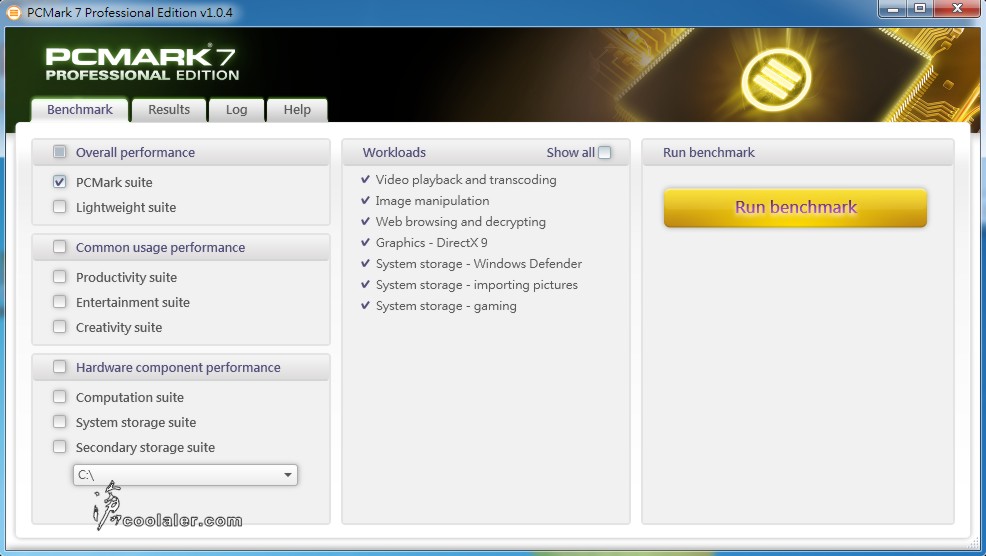
Task: Enable the Lightweight suite checkbox
Action: (x=60, y=206)
